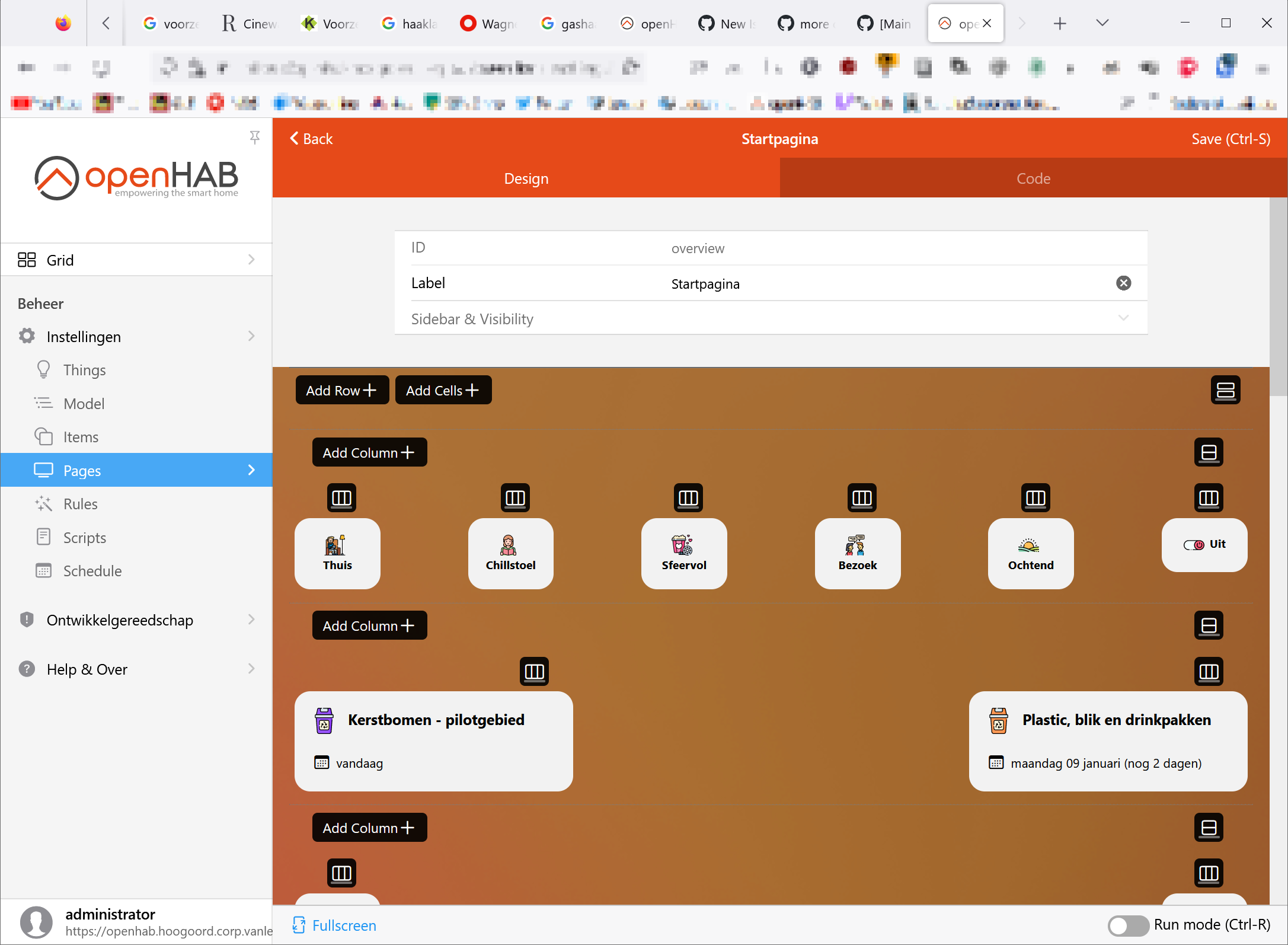
Task: Expand the Help & Over section
Action: 87,669
